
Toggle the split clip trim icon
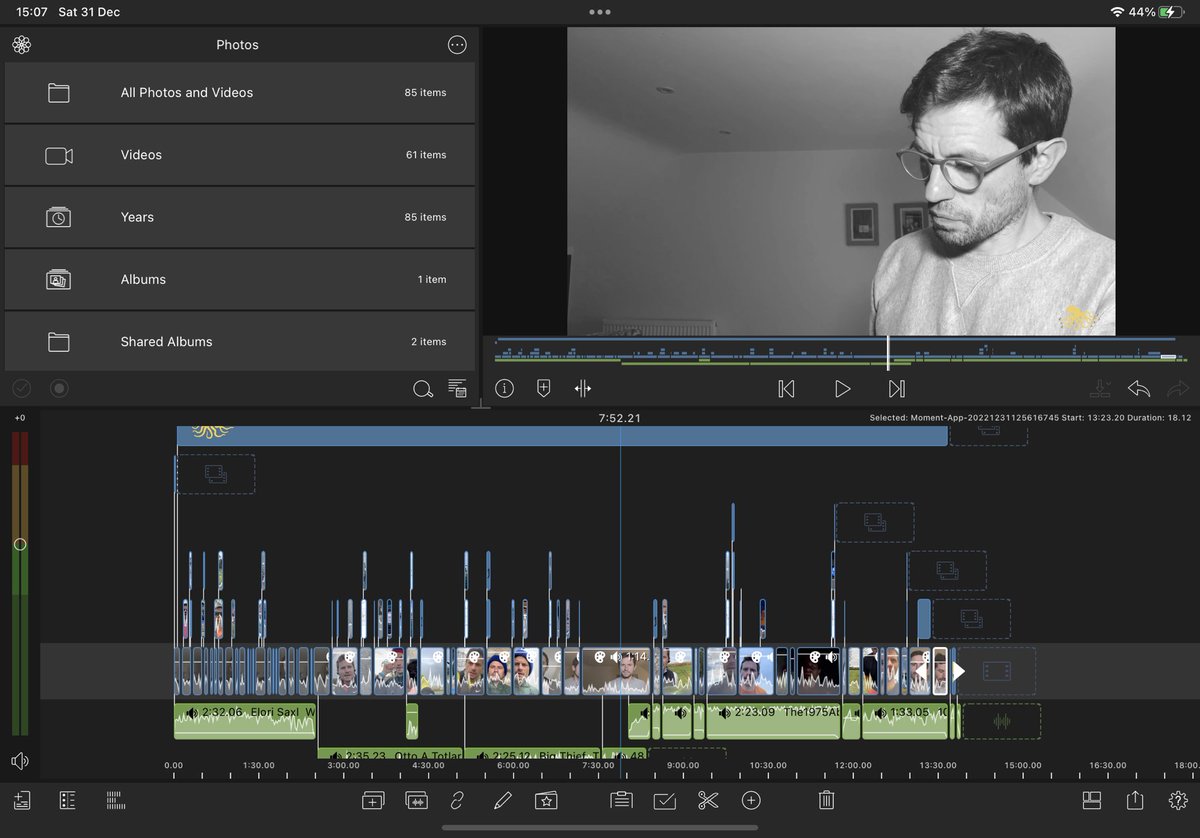pyautogui.click(x=584, y=389)
